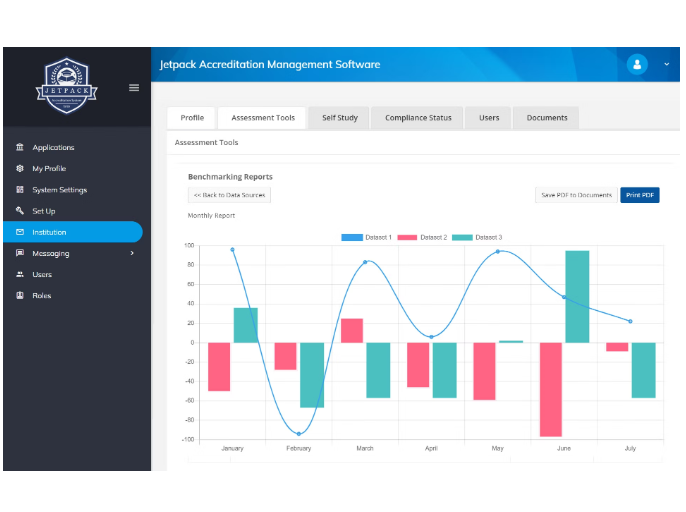Click the Users people icon

tap(20, 274)
